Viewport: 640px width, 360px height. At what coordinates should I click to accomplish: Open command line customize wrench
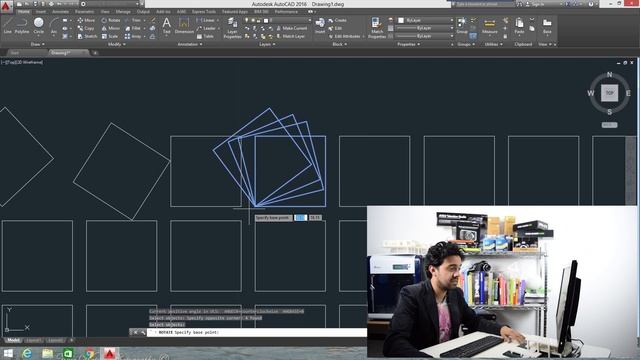point(142,333)
